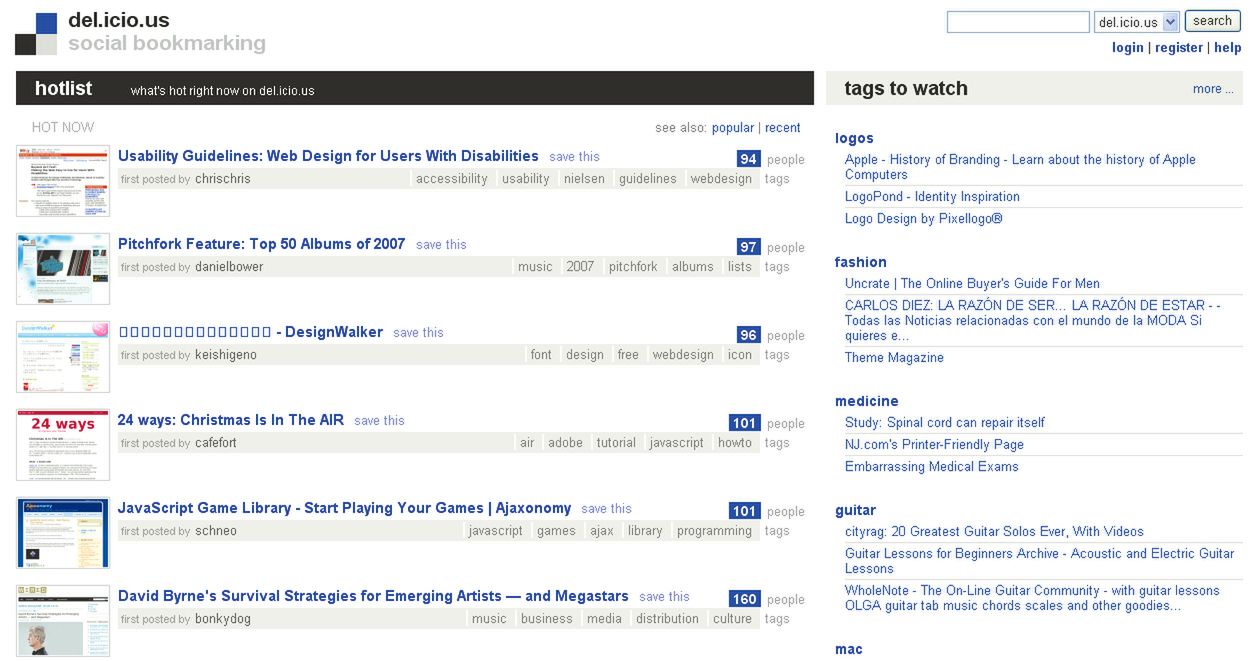Select the programming tag
The image size is (1252, 661).
(714, 531)
